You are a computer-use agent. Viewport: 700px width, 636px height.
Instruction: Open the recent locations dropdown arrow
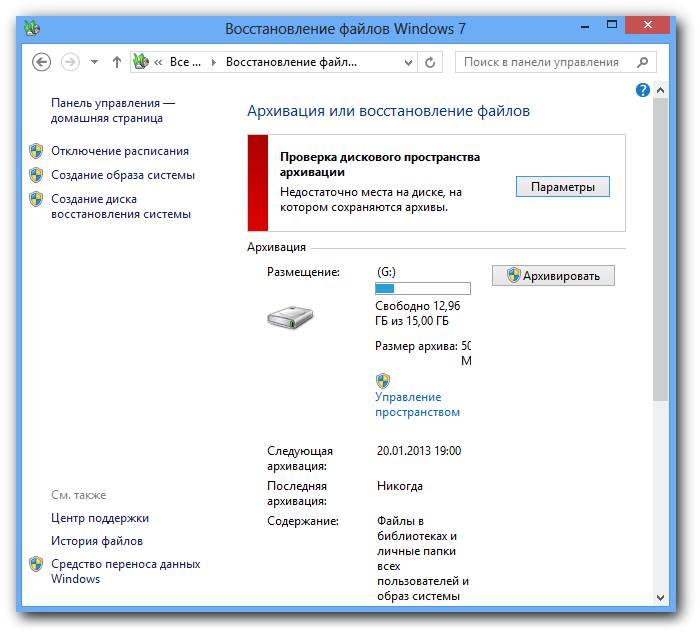click(94, 62)
